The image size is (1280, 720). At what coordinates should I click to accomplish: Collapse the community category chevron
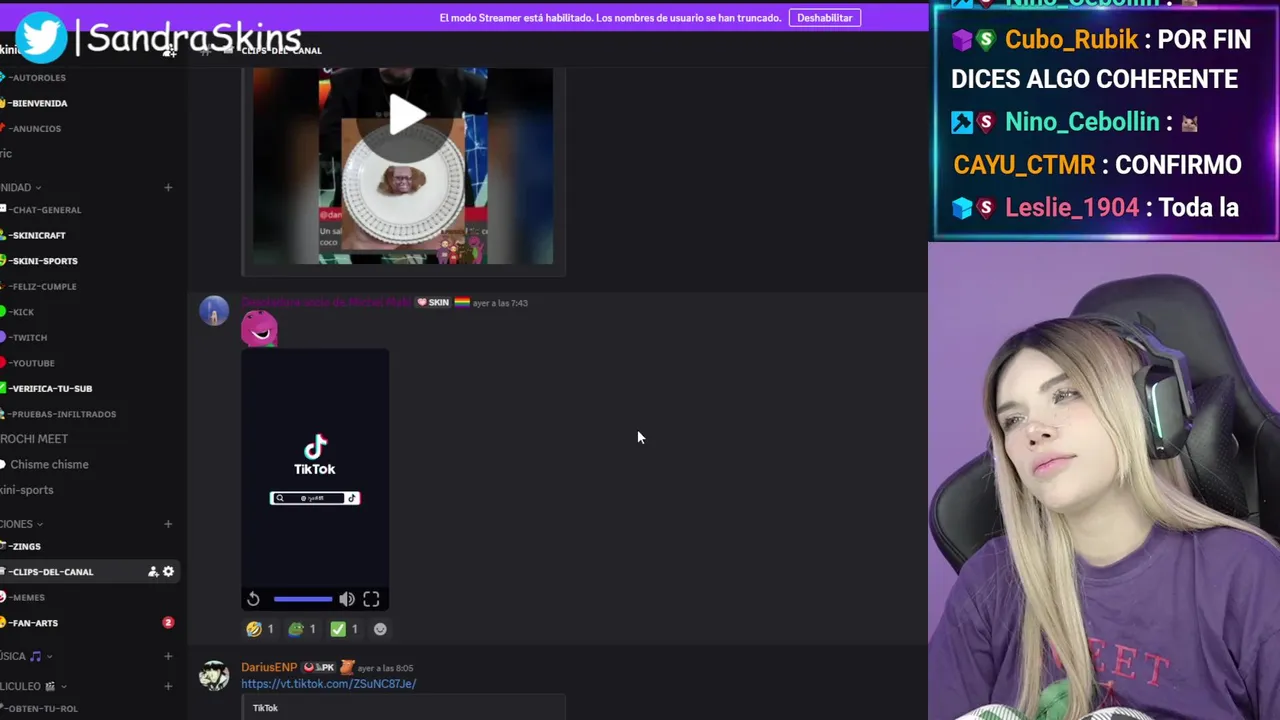click(x=38, y=188)
